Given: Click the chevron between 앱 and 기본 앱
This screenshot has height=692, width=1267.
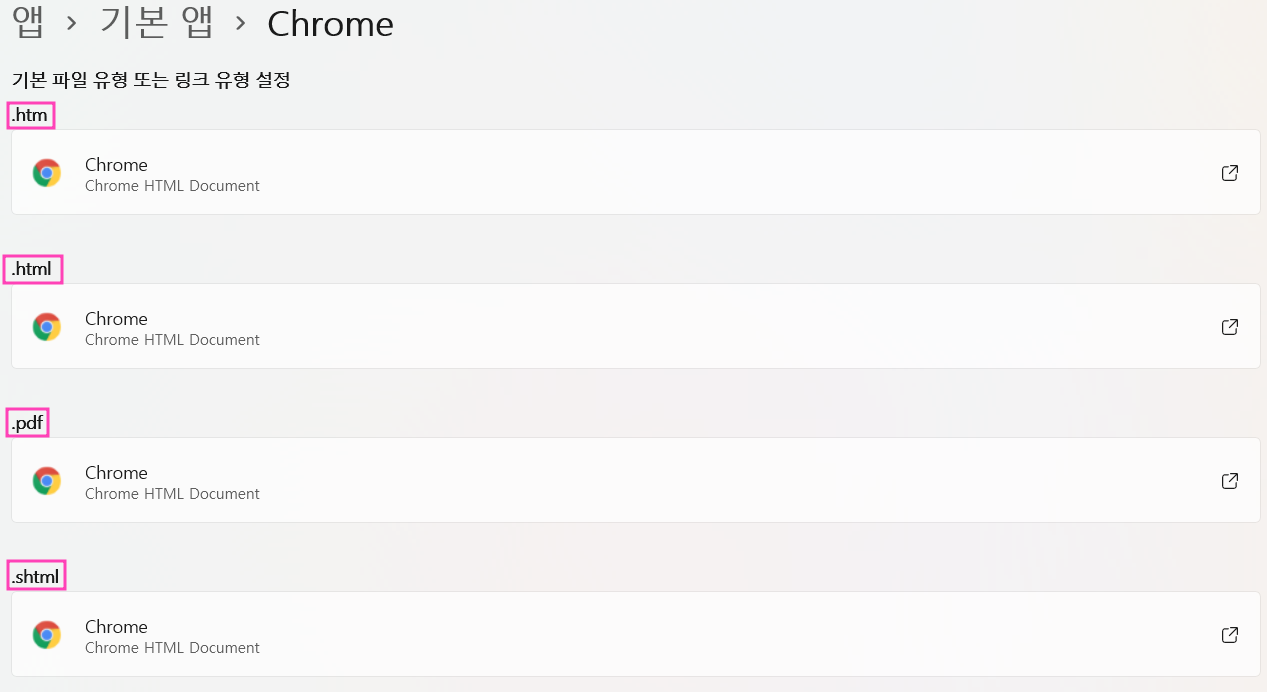Looking at the screenshot, I should click(71, 23).
